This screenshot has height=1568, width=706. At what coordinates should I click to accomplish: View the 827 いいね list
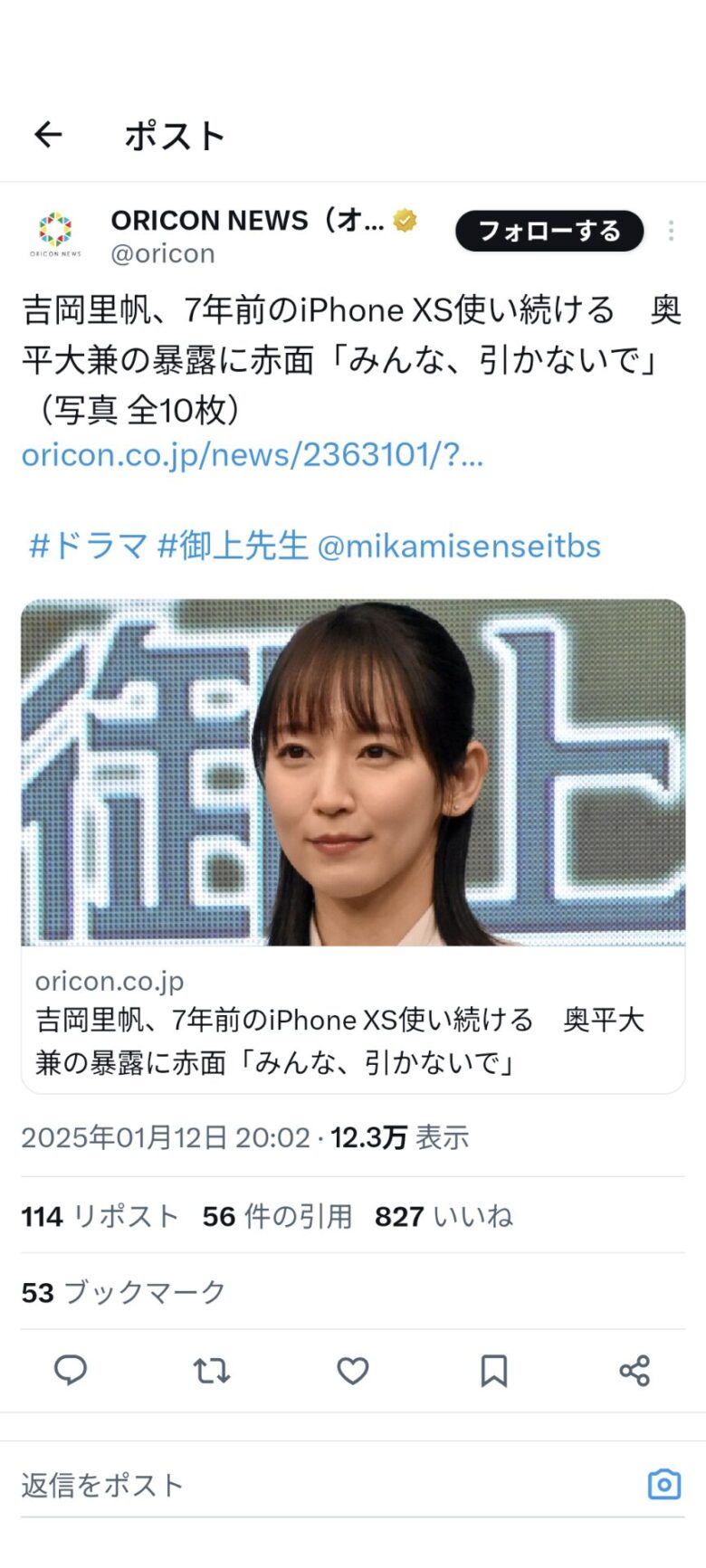coord(444,1216)
